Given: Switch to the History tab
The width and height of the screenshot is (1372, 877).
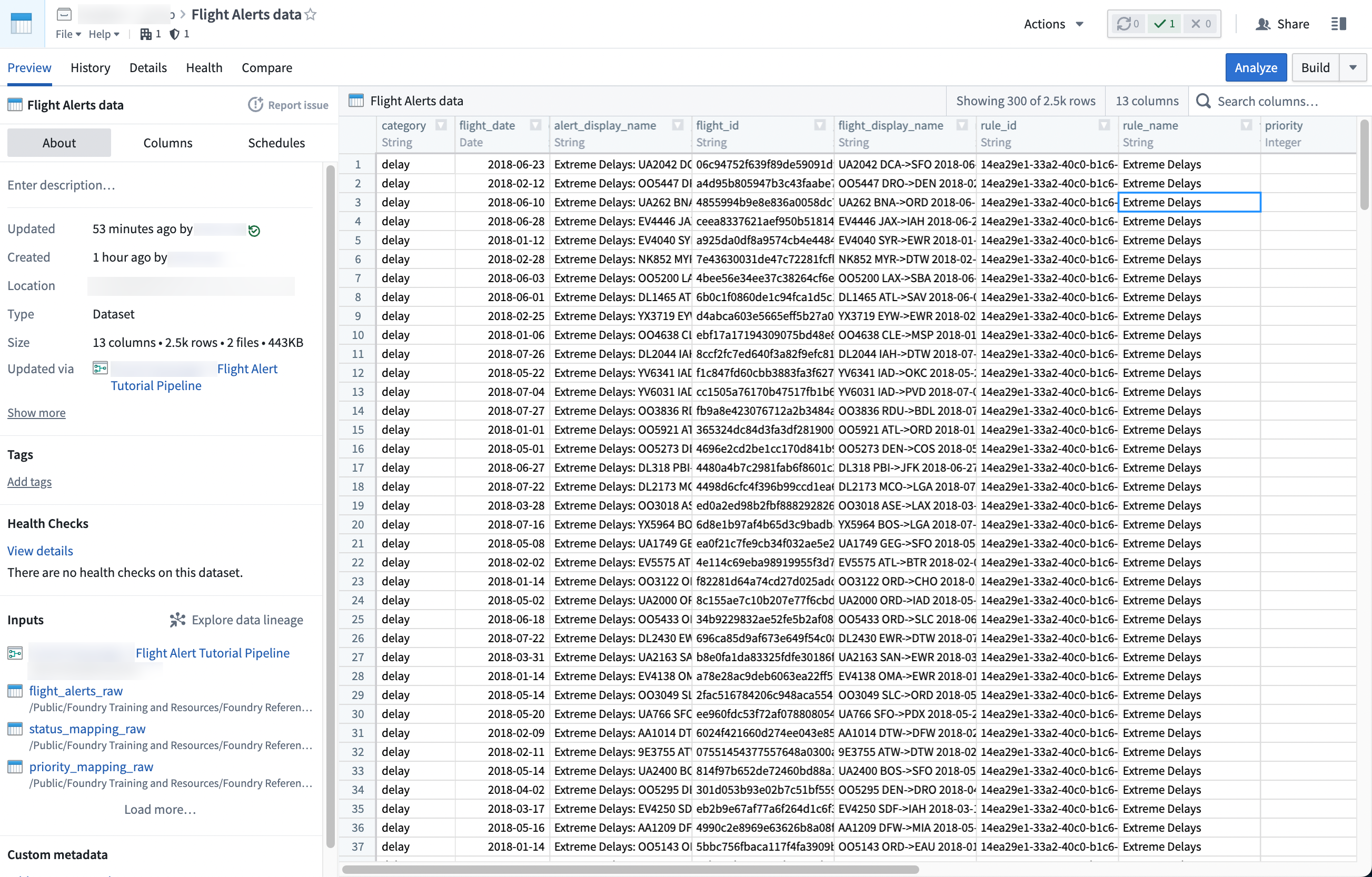Looking at the screenshot, I should 91,67.
